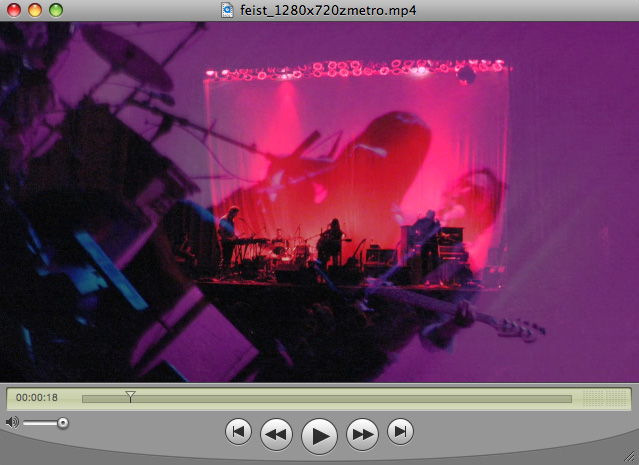The image size is (639, 465).
Task: Skip to the beginning of the movie
Action: tap(238, 432)
